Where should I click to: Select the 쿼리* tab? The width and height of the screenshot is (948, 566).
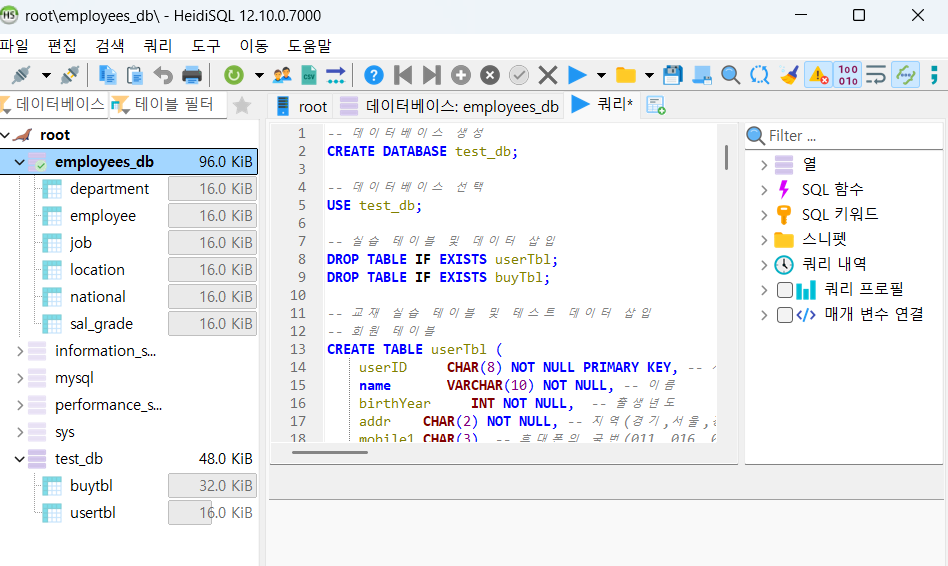pos(602,105)
